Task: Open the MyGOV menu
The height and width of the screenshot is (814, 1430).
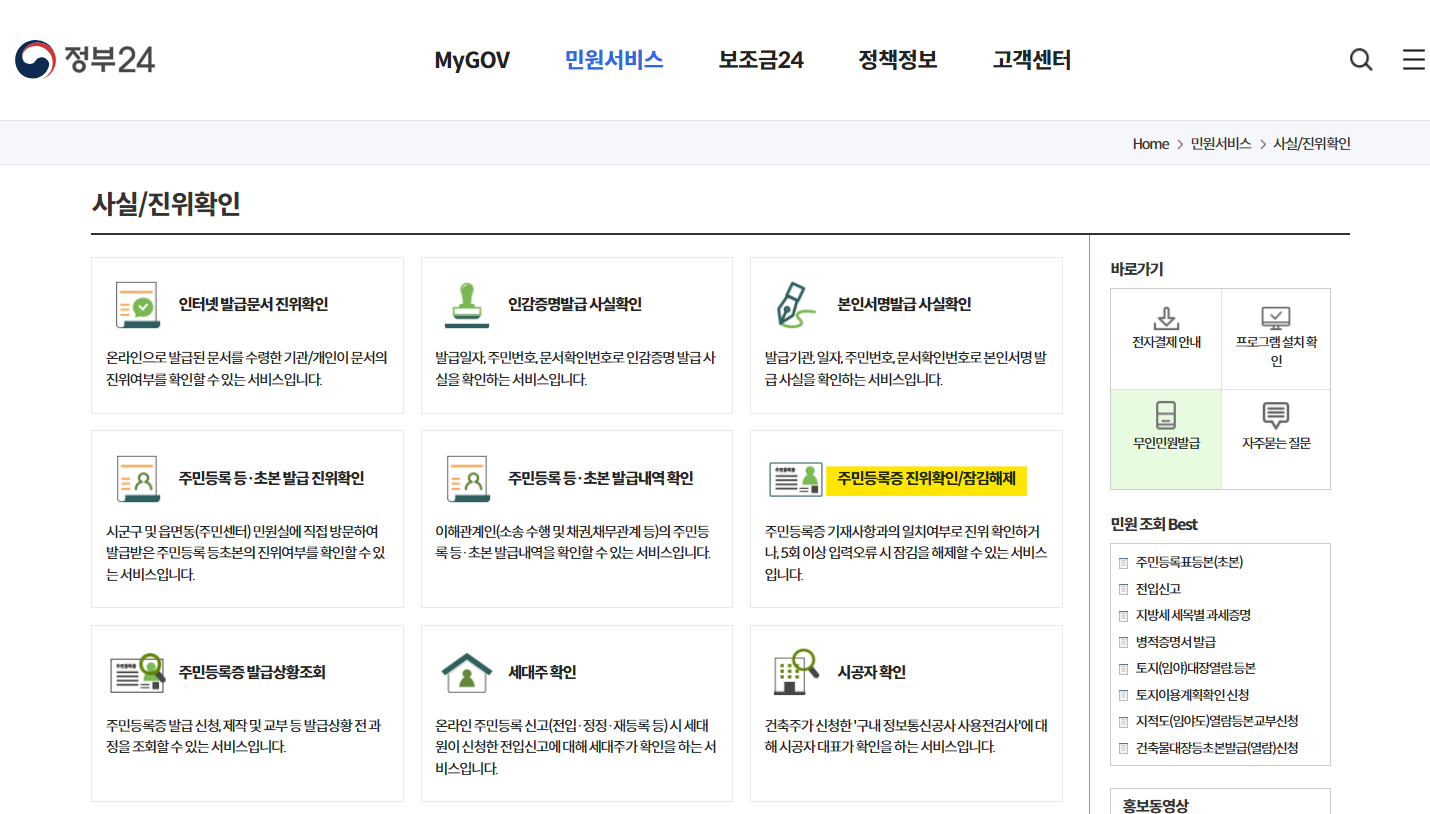Action: (472, 60)
